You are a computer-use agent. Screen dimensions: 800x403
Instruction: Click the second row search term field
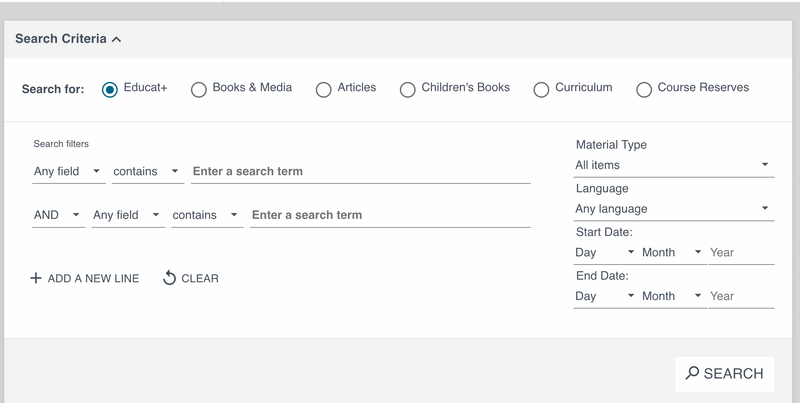click(390, 215)
